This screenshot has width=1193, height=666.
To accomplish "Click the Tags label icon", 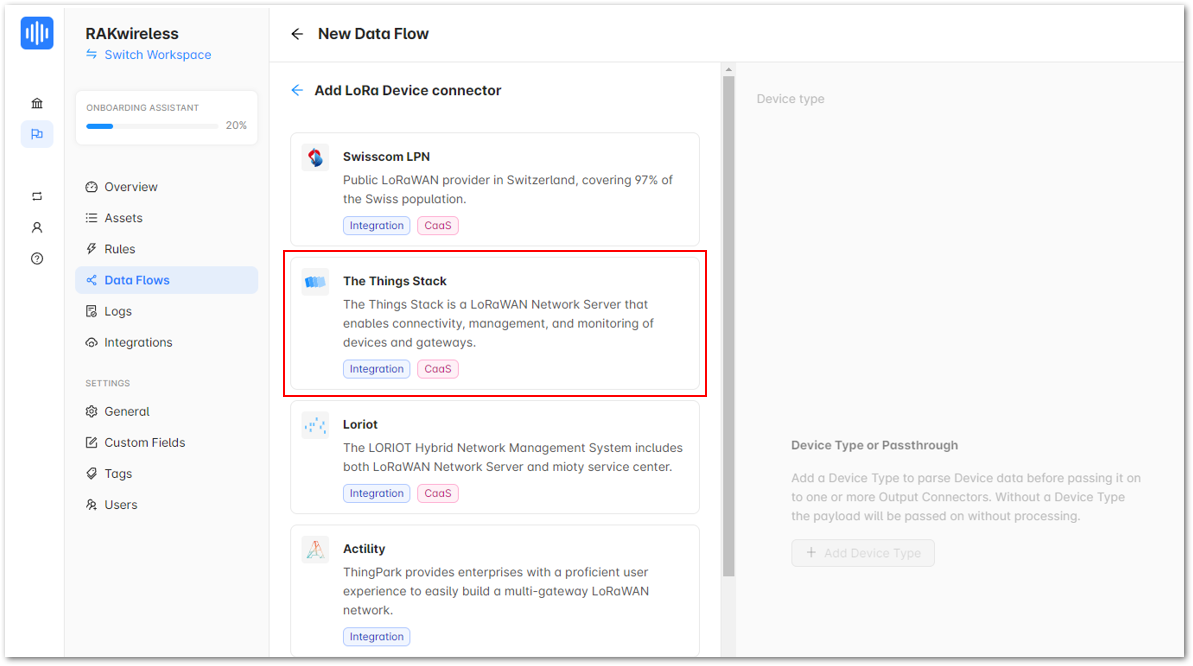I will pyautogui.click(x=91, y=473).
